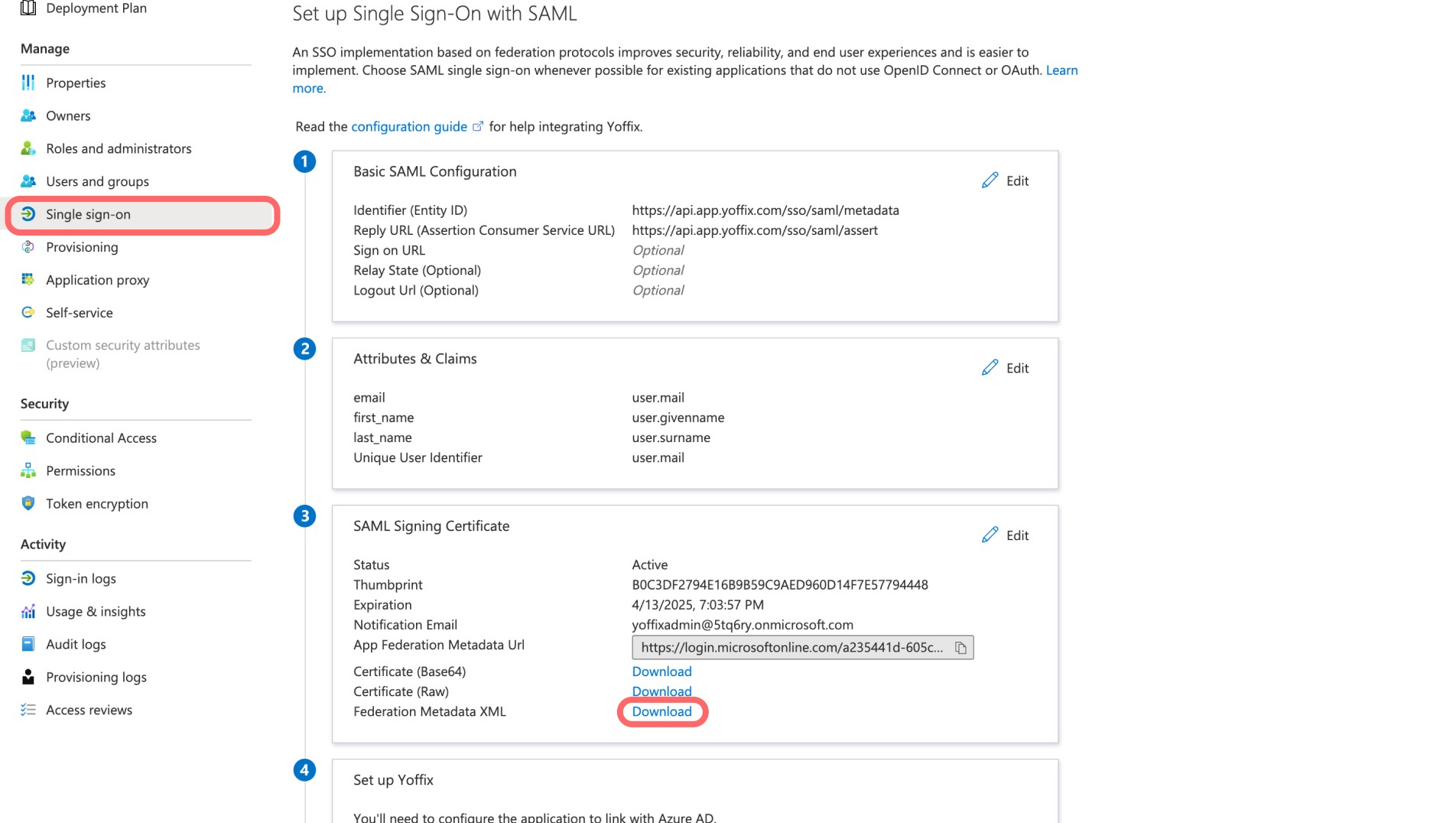Click the Permissions hierarchy icon
1456x823 pixels.
point(28,470)
